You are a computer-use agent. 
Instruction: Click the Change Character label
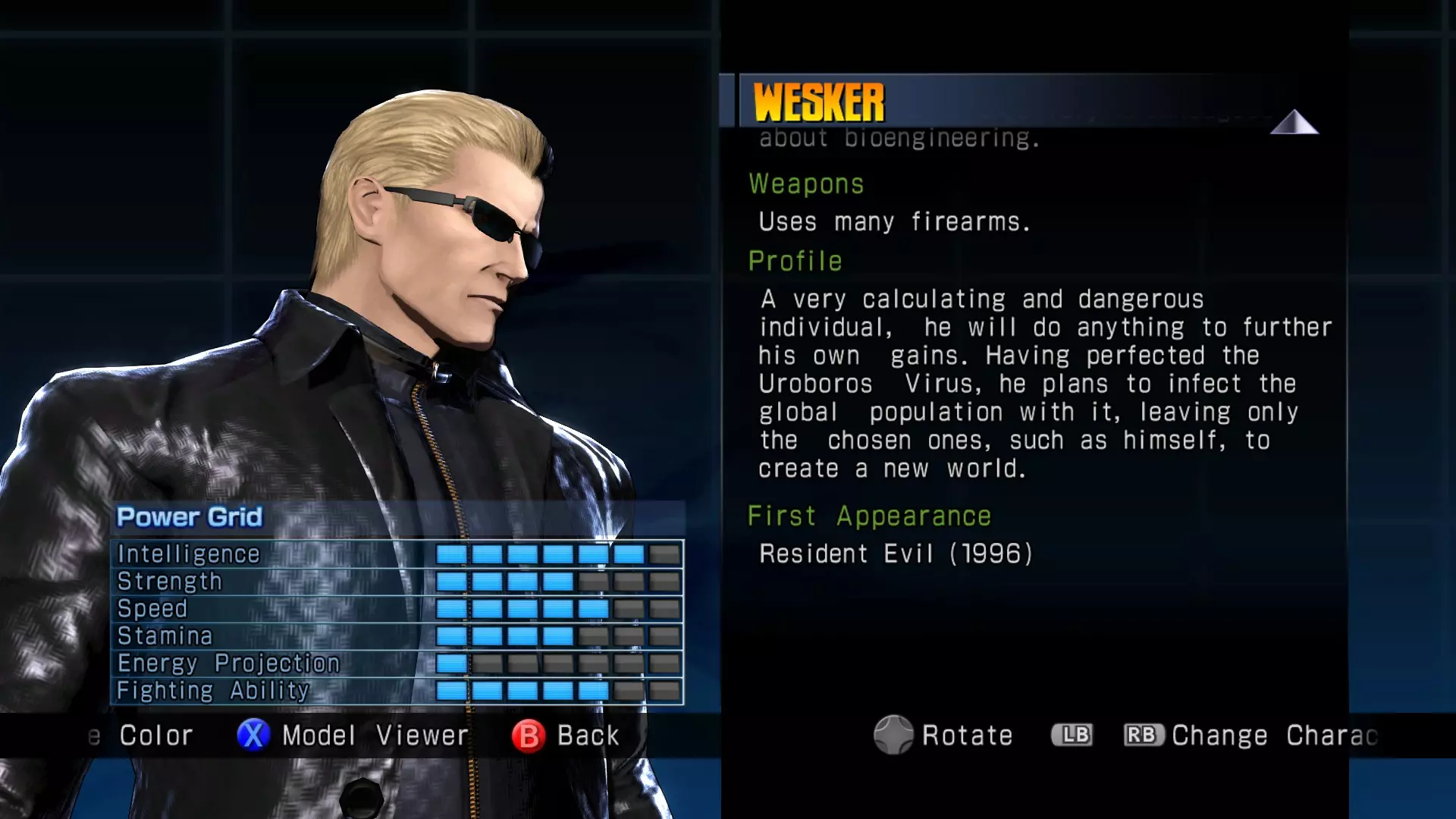[1275, 736]
